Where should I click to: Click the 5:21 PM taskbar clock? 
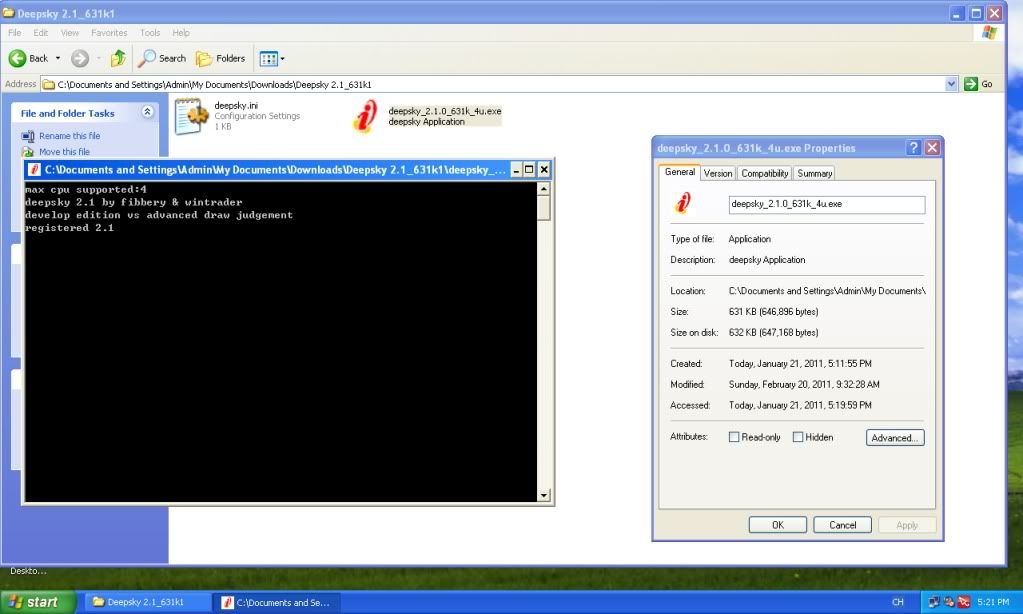pyautogui.click(x=993, y=602)
